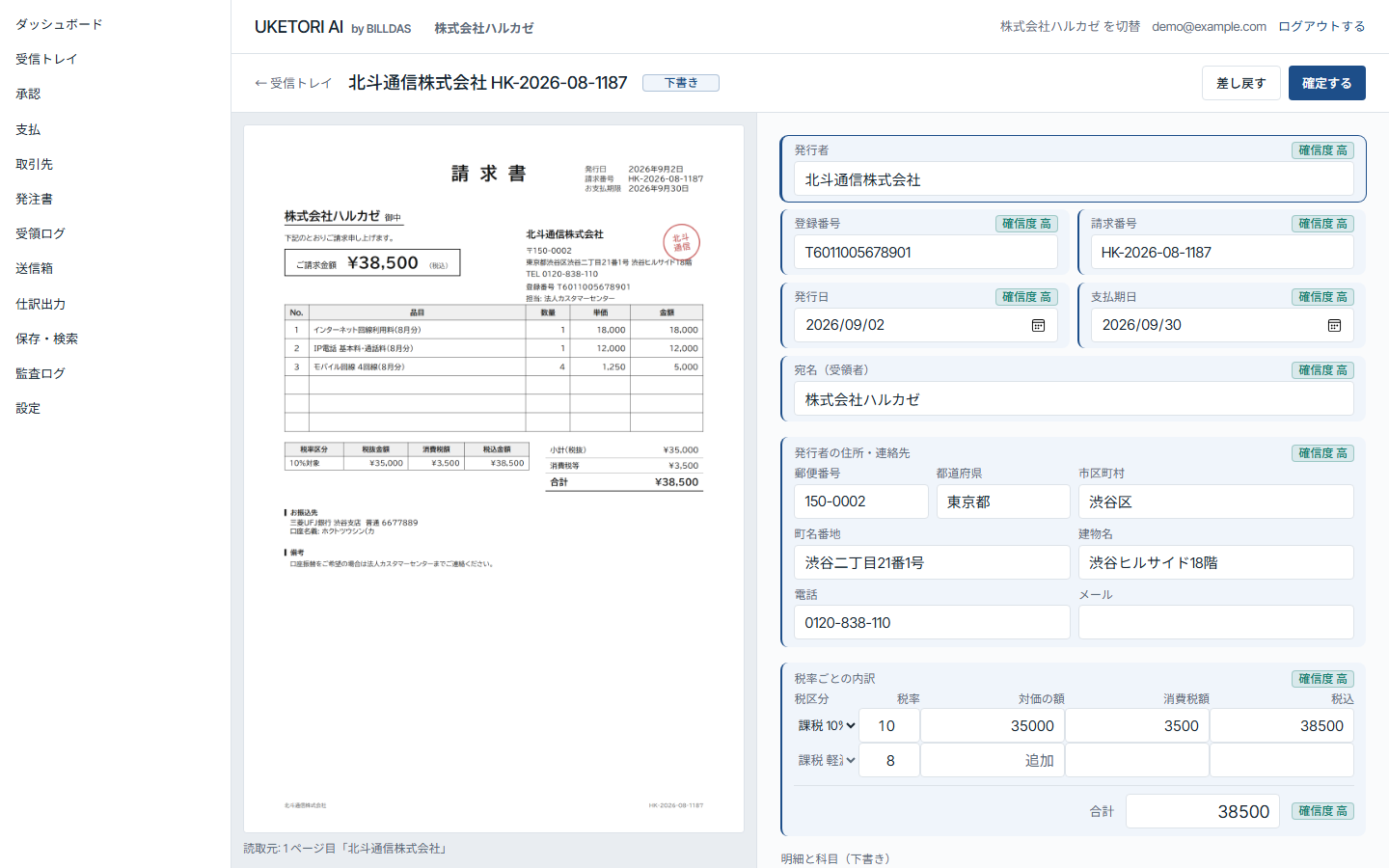Viewport: 1389px width, 868px height.
Task: Click the 下書き status badge
Action: pyautogui.click(x=681, y=83)
